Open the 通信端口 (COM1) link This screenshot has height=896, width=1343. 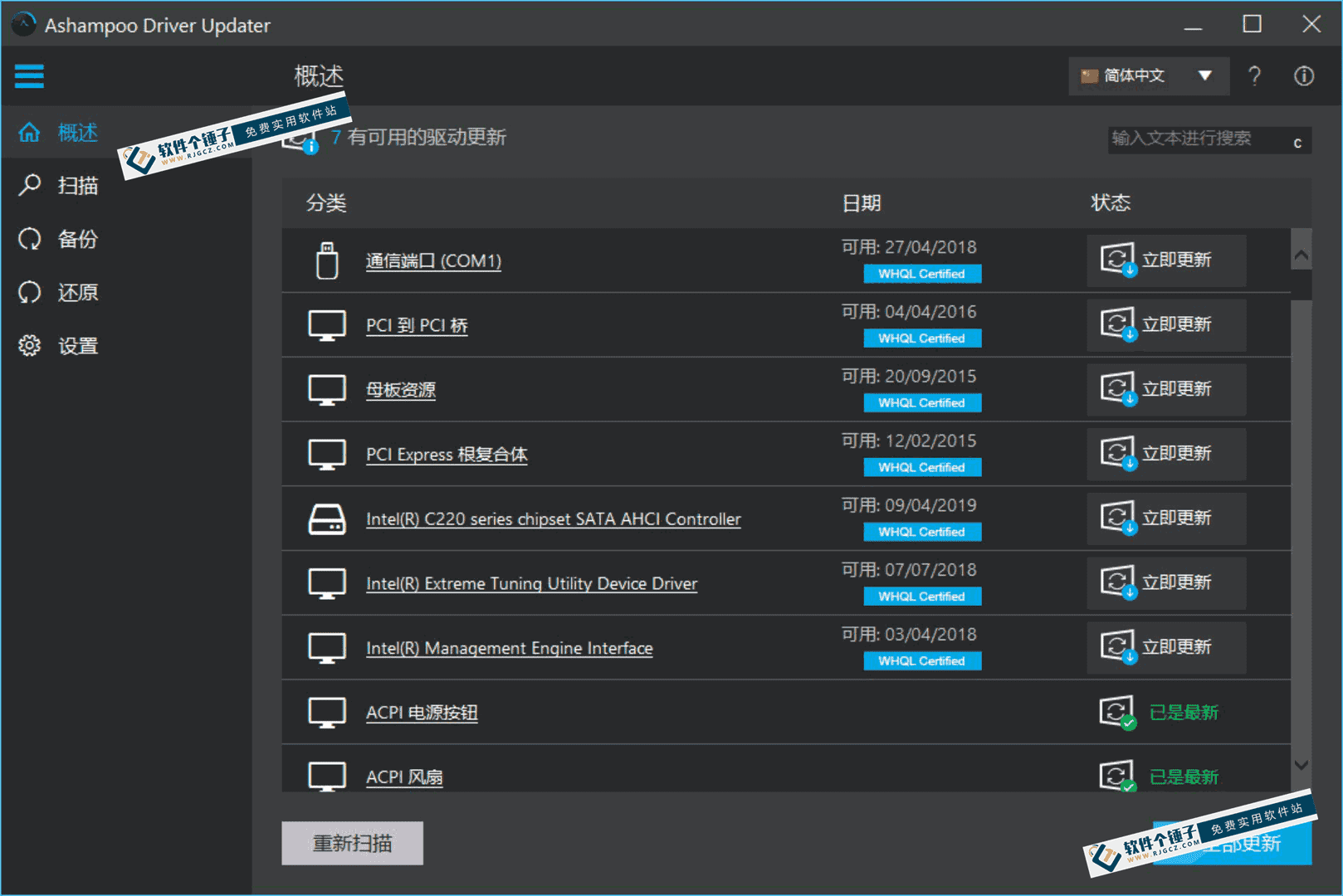433,261
